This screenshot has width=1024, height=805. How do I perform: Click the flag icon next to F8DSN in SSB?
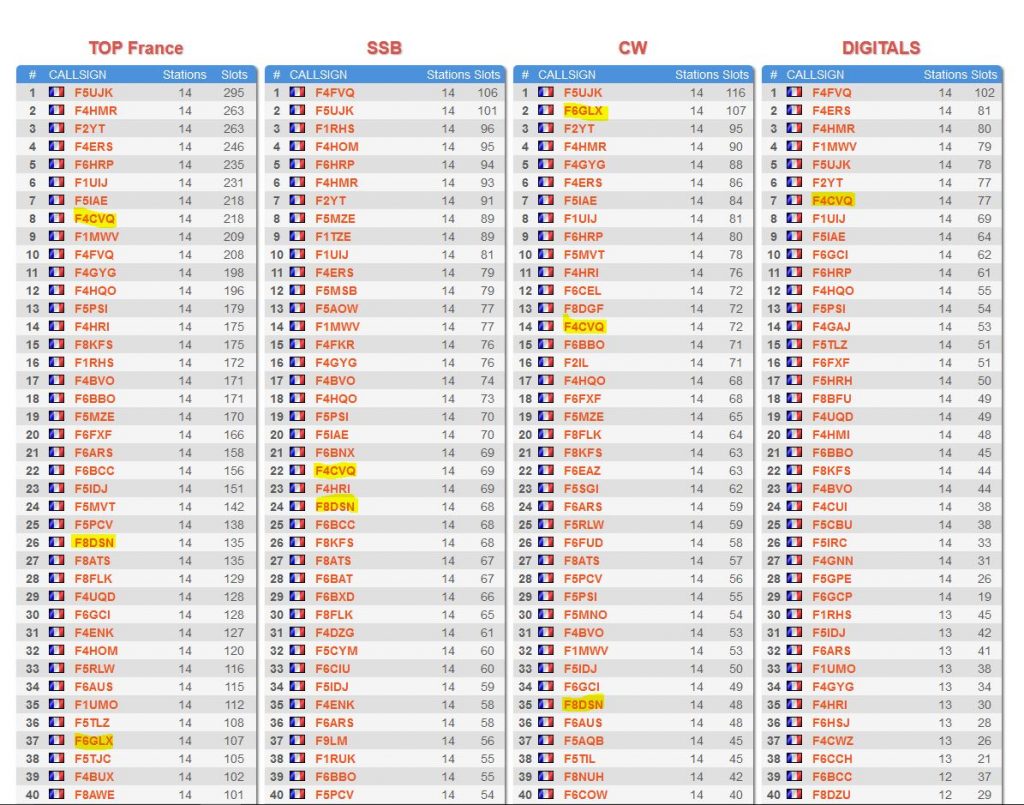(x=297, y=506)
